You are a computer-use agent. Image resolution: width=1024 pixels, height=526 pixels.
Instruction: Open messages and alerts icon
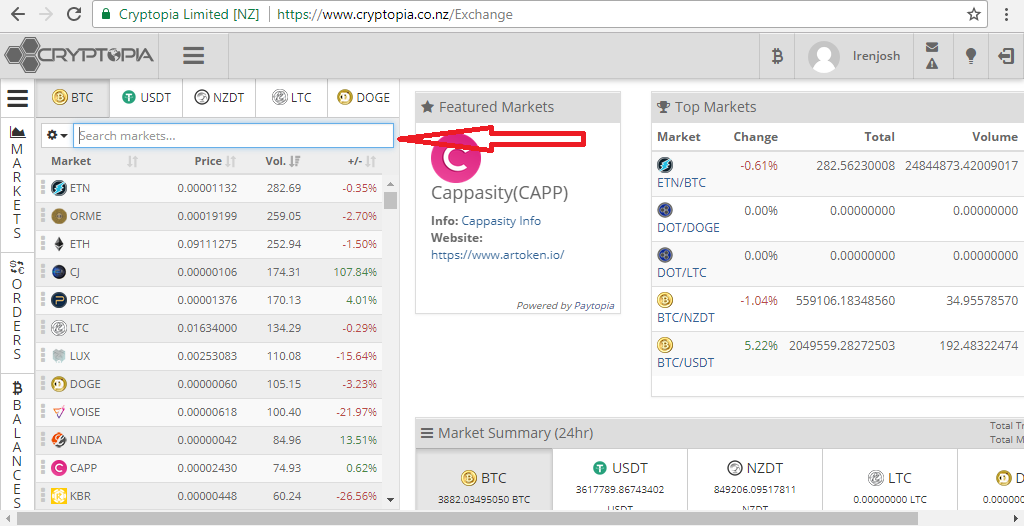click(932, 56)
